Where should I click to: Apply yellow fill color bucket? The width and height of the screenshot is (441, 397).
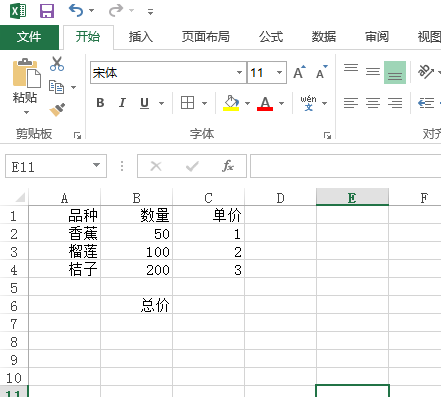[x=231, y=103]
